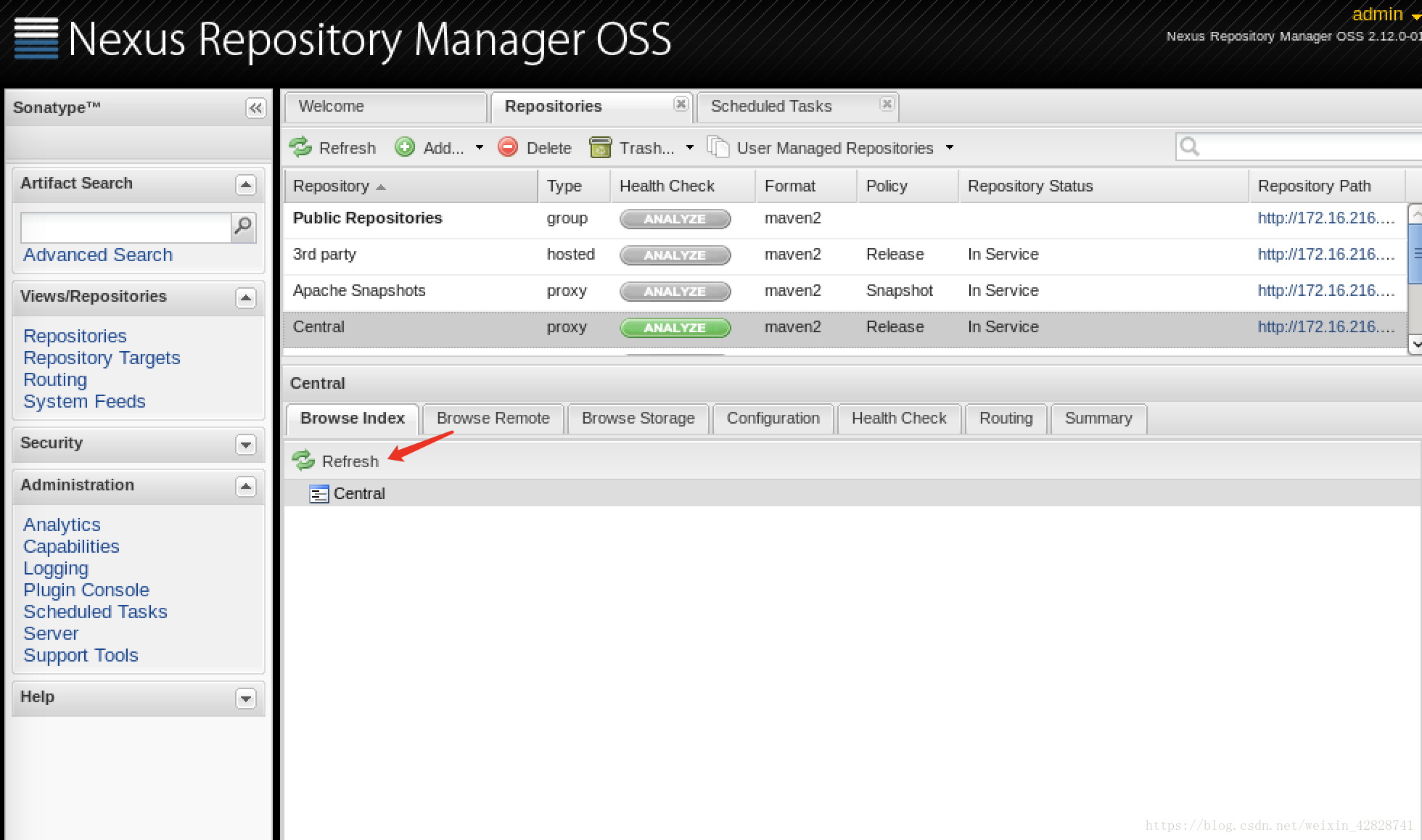The height and width of the screenshot is (840, 1422).
Task: Close the Scheduled Tasks tab
Action: coord(887,104)
